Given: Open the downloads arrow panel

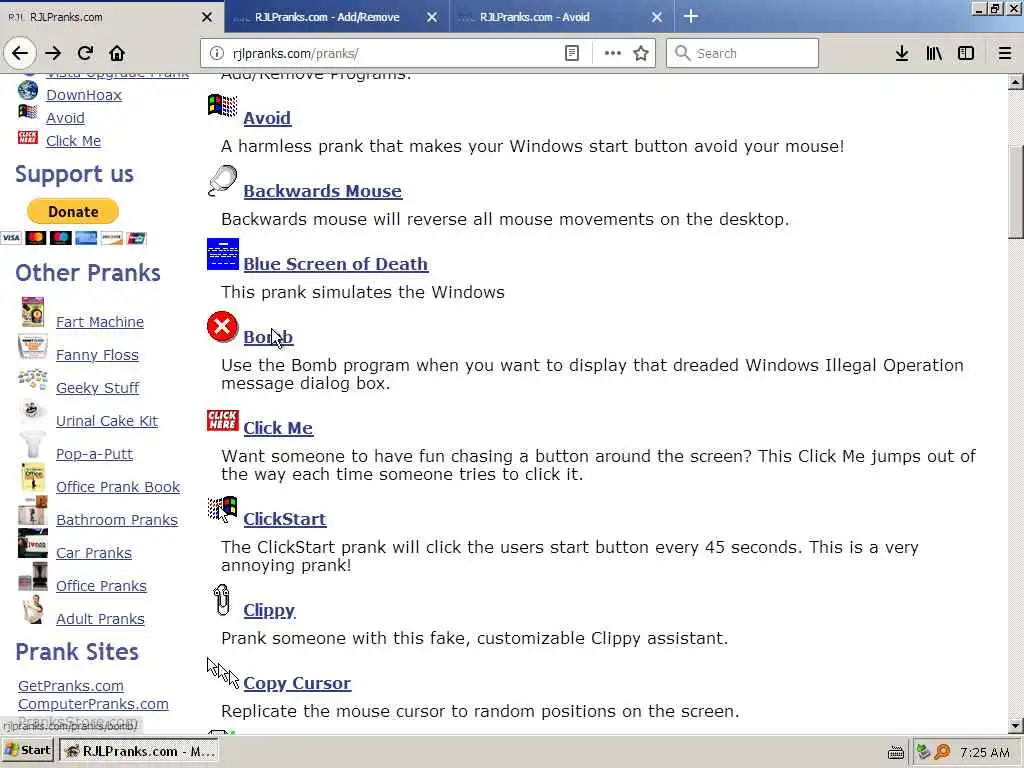Looking at the screenshot, I should click(902, 53).
